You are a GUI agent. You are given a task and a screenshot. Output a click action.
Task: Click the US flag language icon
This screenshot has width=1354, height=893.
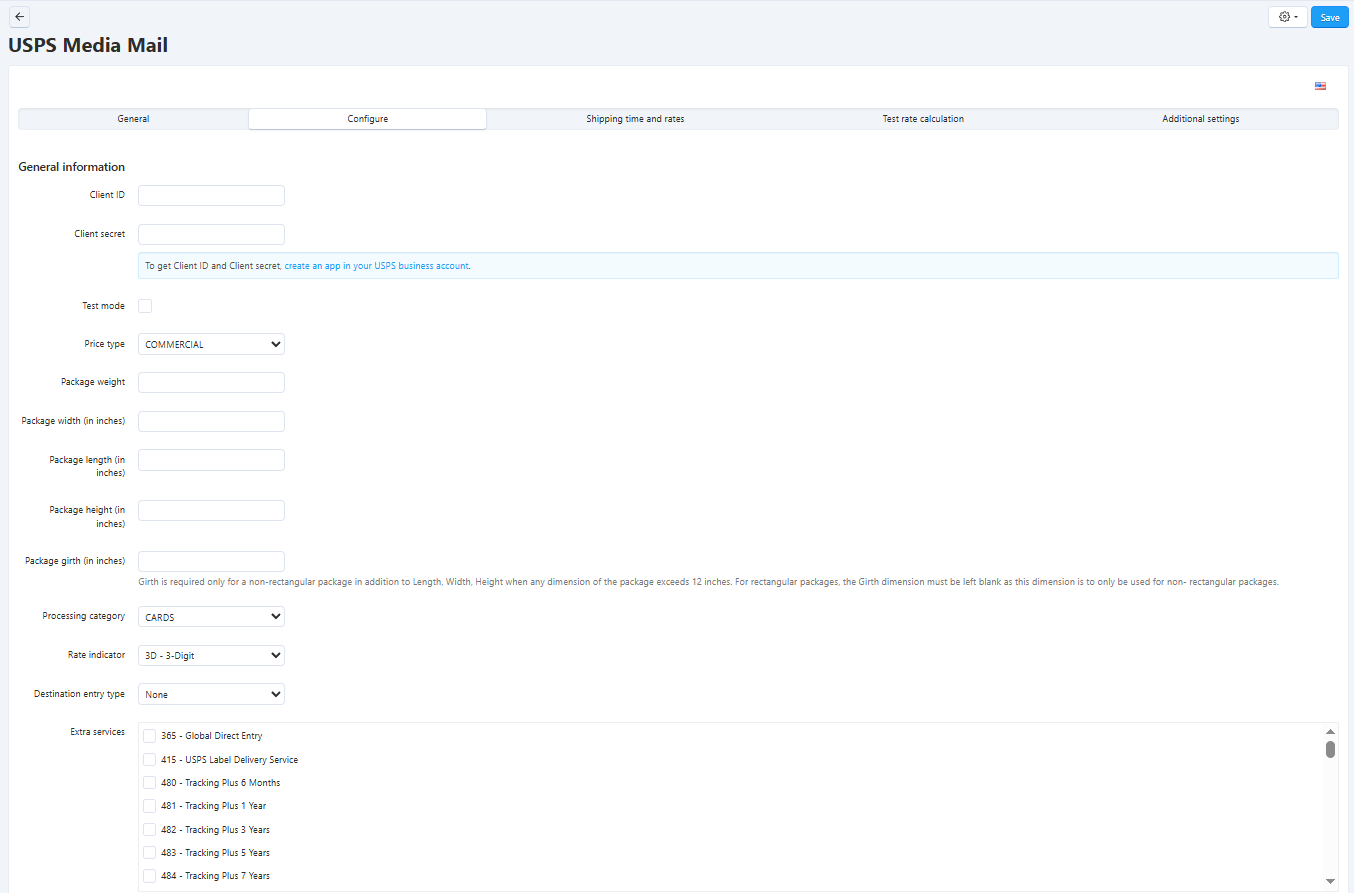1320,86
